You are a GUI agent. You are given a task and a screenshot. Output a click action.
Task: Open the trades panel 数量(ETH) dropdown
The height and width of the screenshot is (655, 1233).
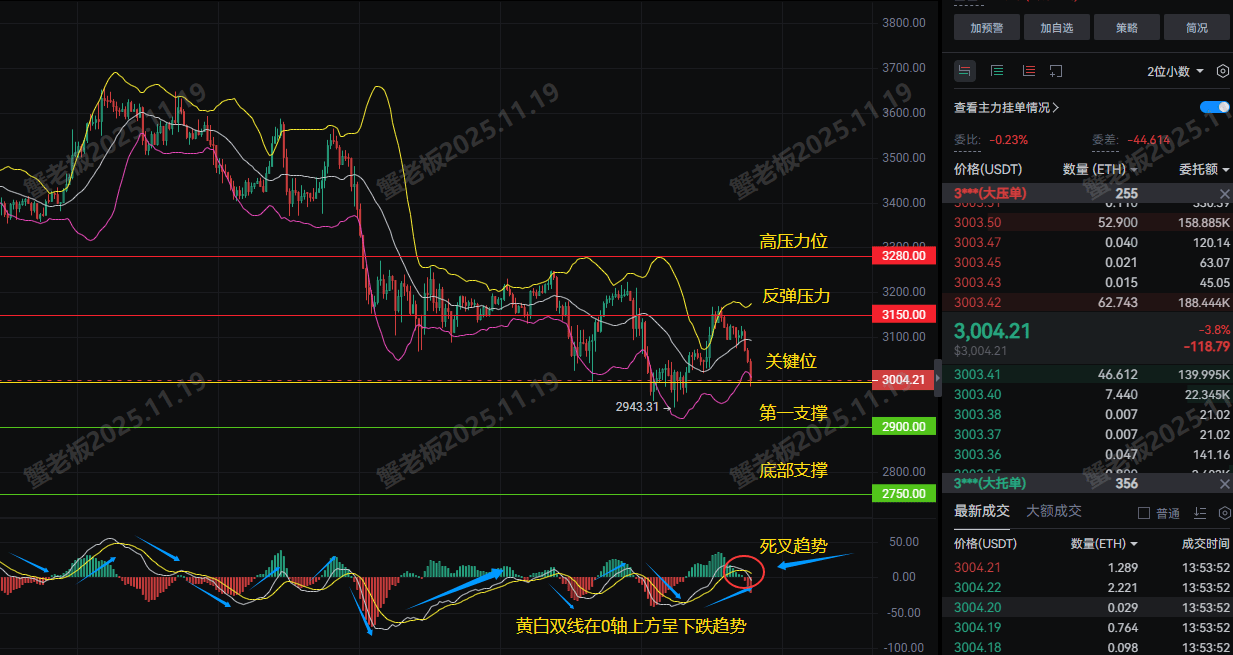[x=1104, y=544]
